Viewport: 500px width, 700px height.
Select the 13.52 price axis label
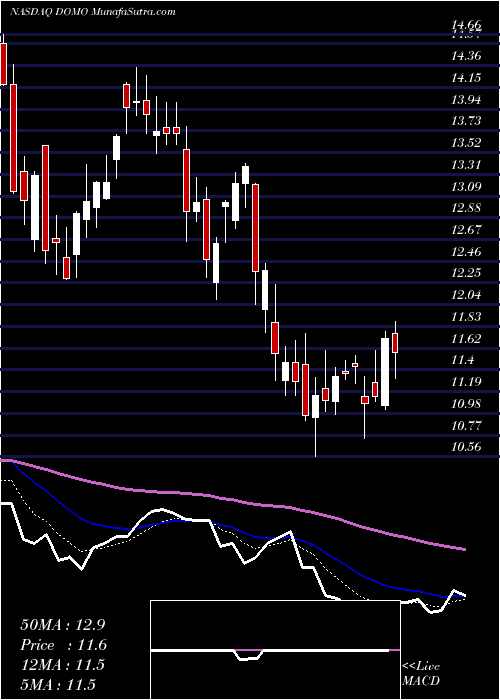467,143
